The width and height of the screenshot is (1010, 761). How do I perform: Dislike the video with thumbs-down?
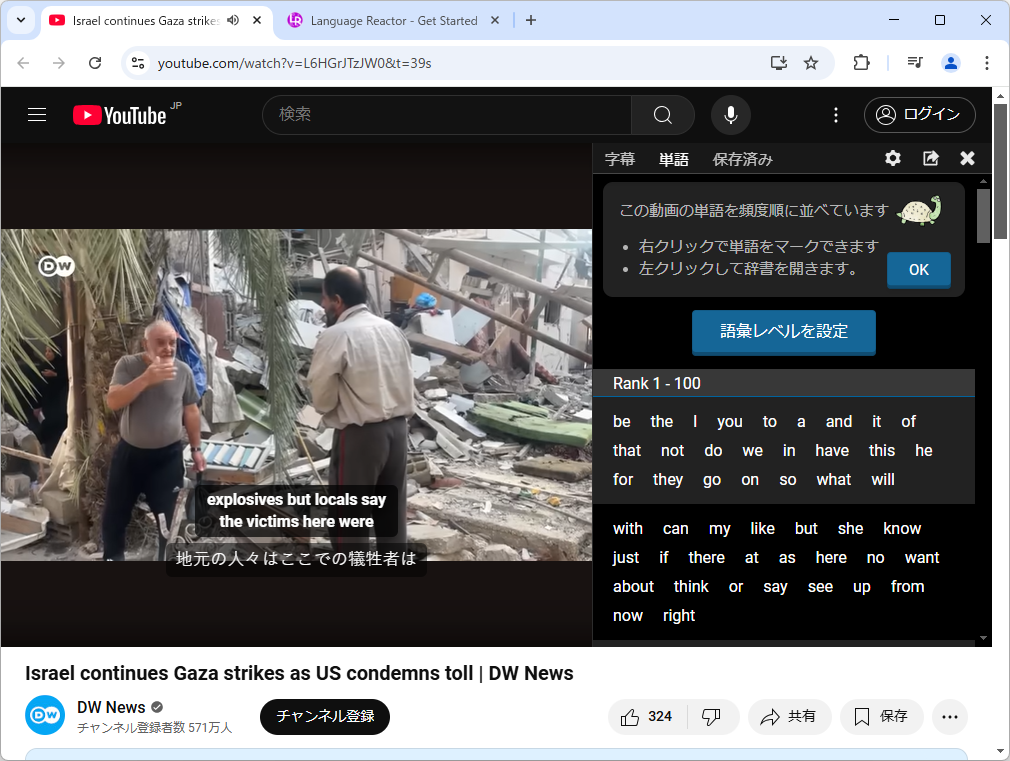711,717
